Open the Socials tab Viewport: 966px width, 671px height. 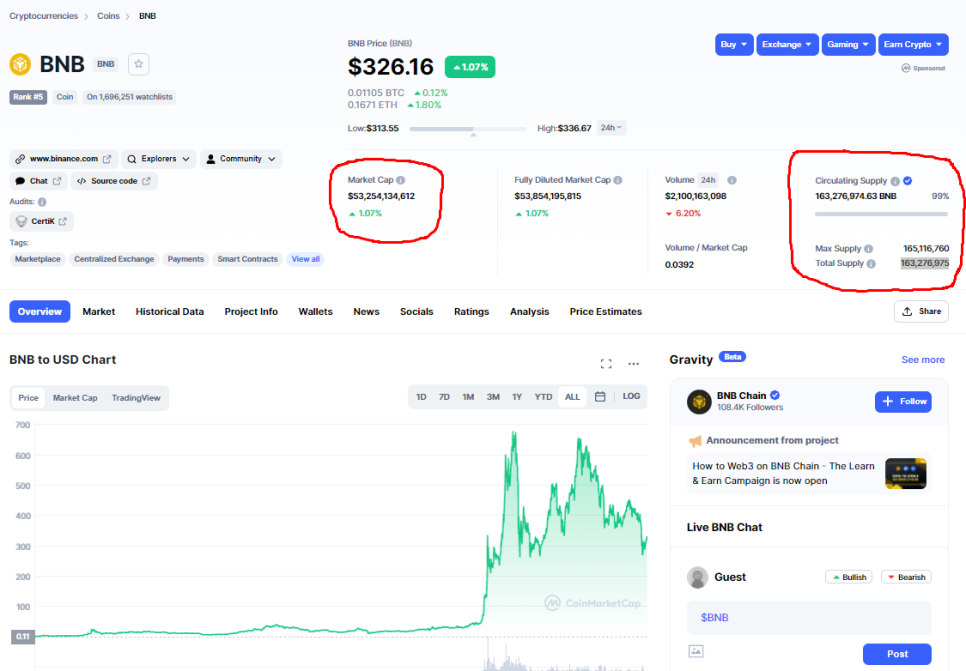point(416,312)
